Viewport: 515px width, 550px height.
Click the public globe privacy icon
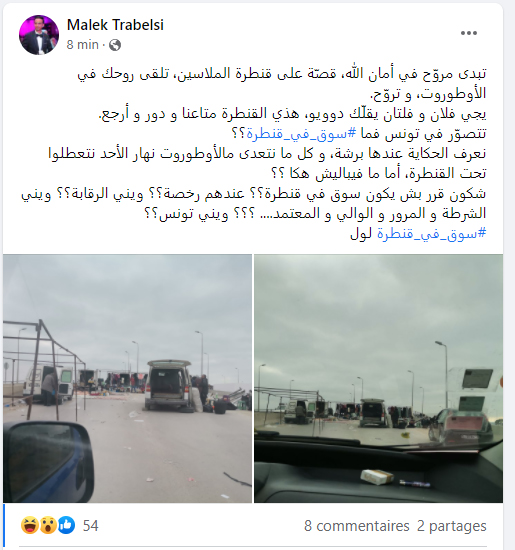tap(115, 45)
